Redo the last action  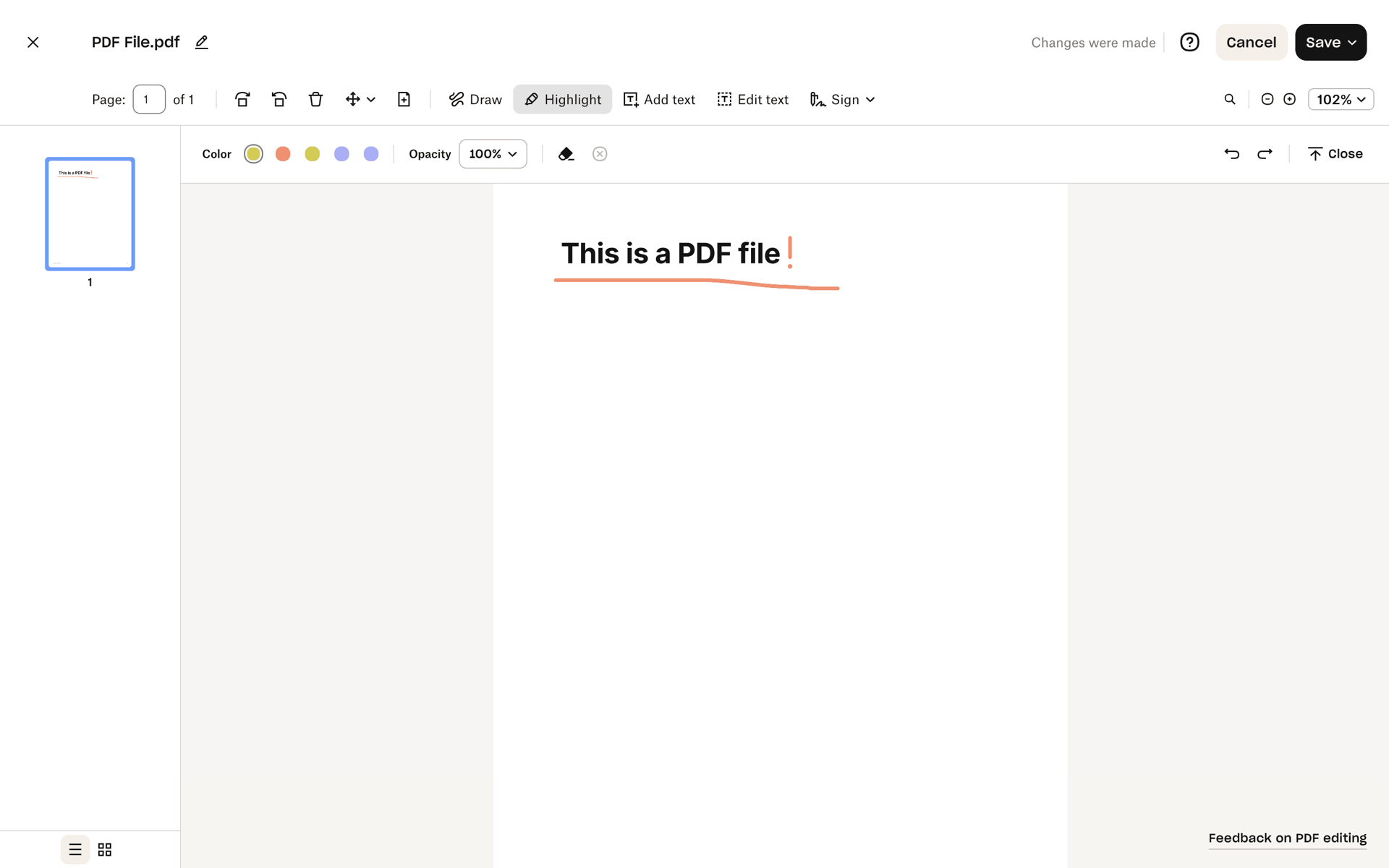coord(1265,154)
